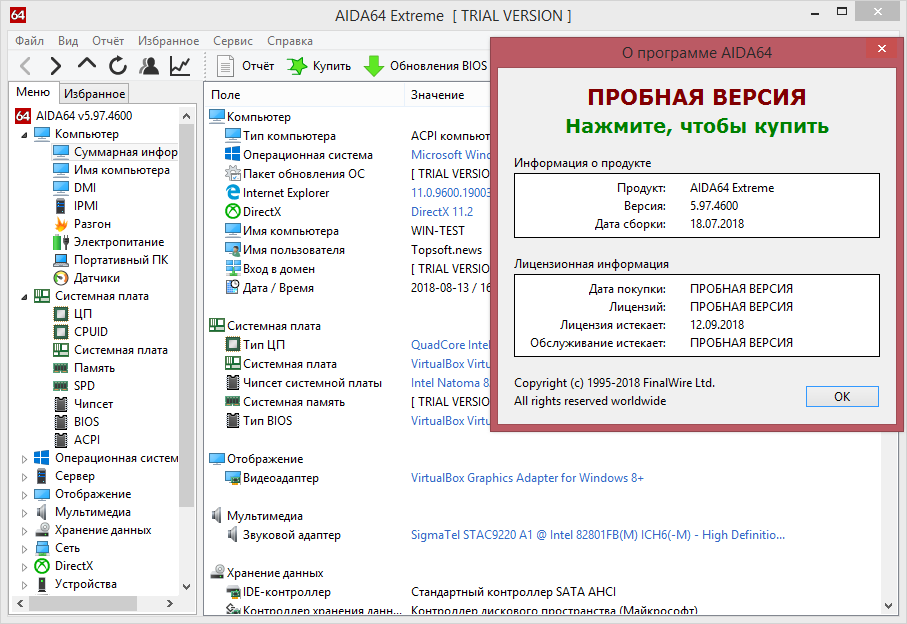Go up one level with the up arrow icon
The image size is (907, 624).
point(87,64)
